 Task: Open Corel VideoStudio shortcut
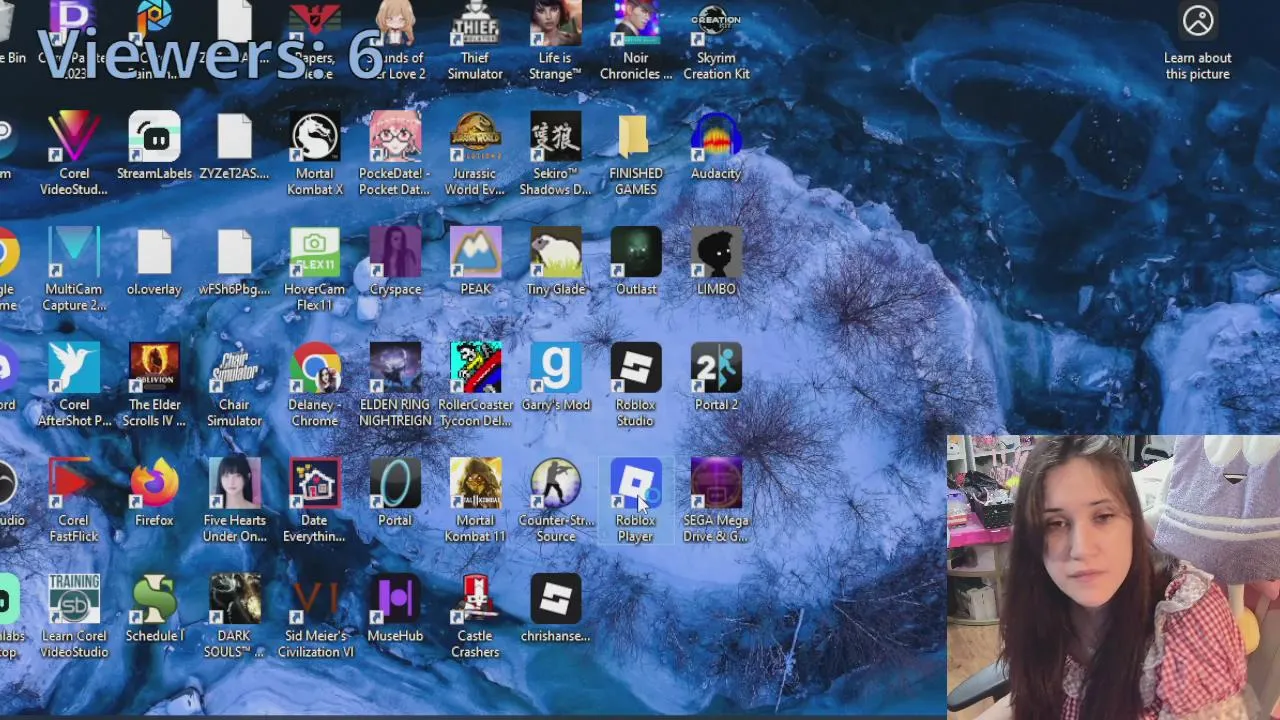pyautogui.click(x=74, y=154)
